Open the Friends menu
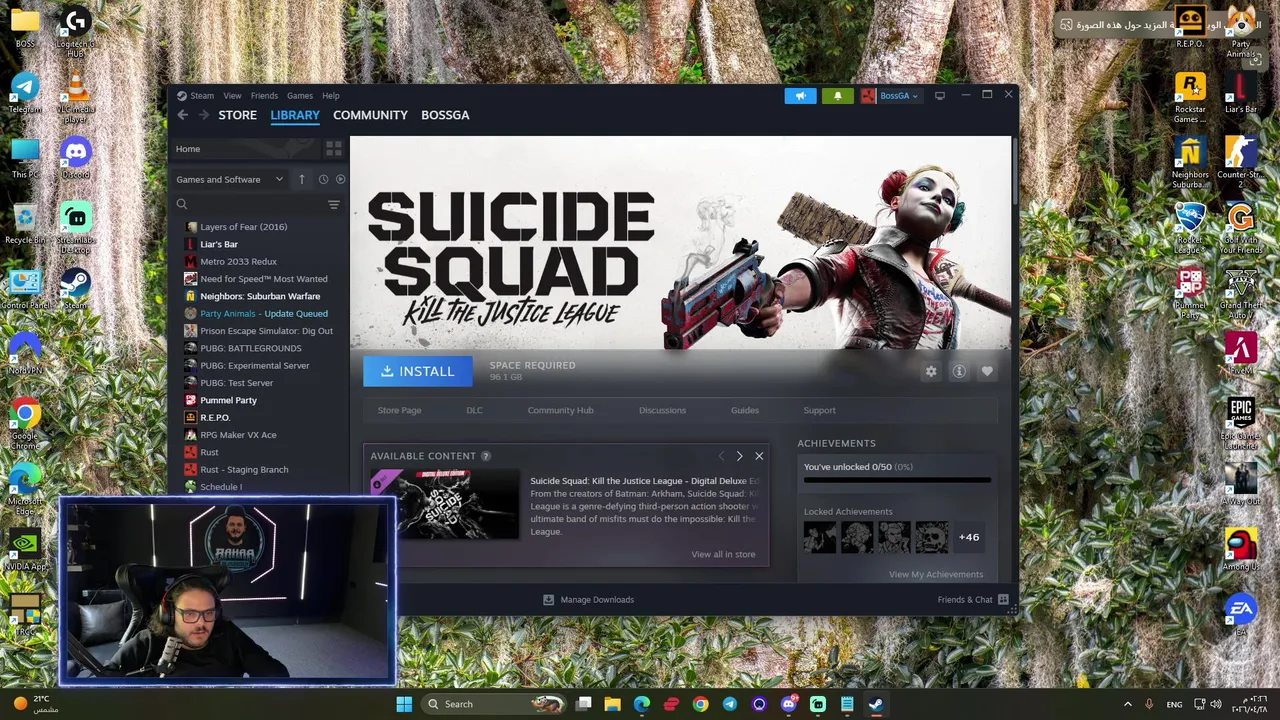The image size is (1280, 720). coord(264,96)
